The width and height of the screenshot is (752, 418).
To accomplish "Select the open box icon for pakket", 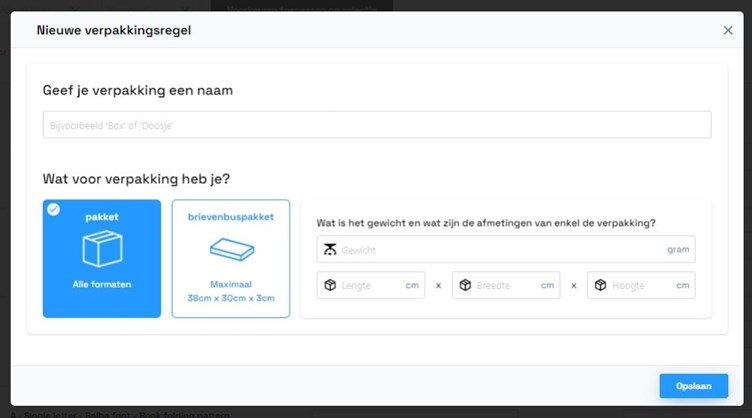I will pyautogui.click(x=102, y=250).
